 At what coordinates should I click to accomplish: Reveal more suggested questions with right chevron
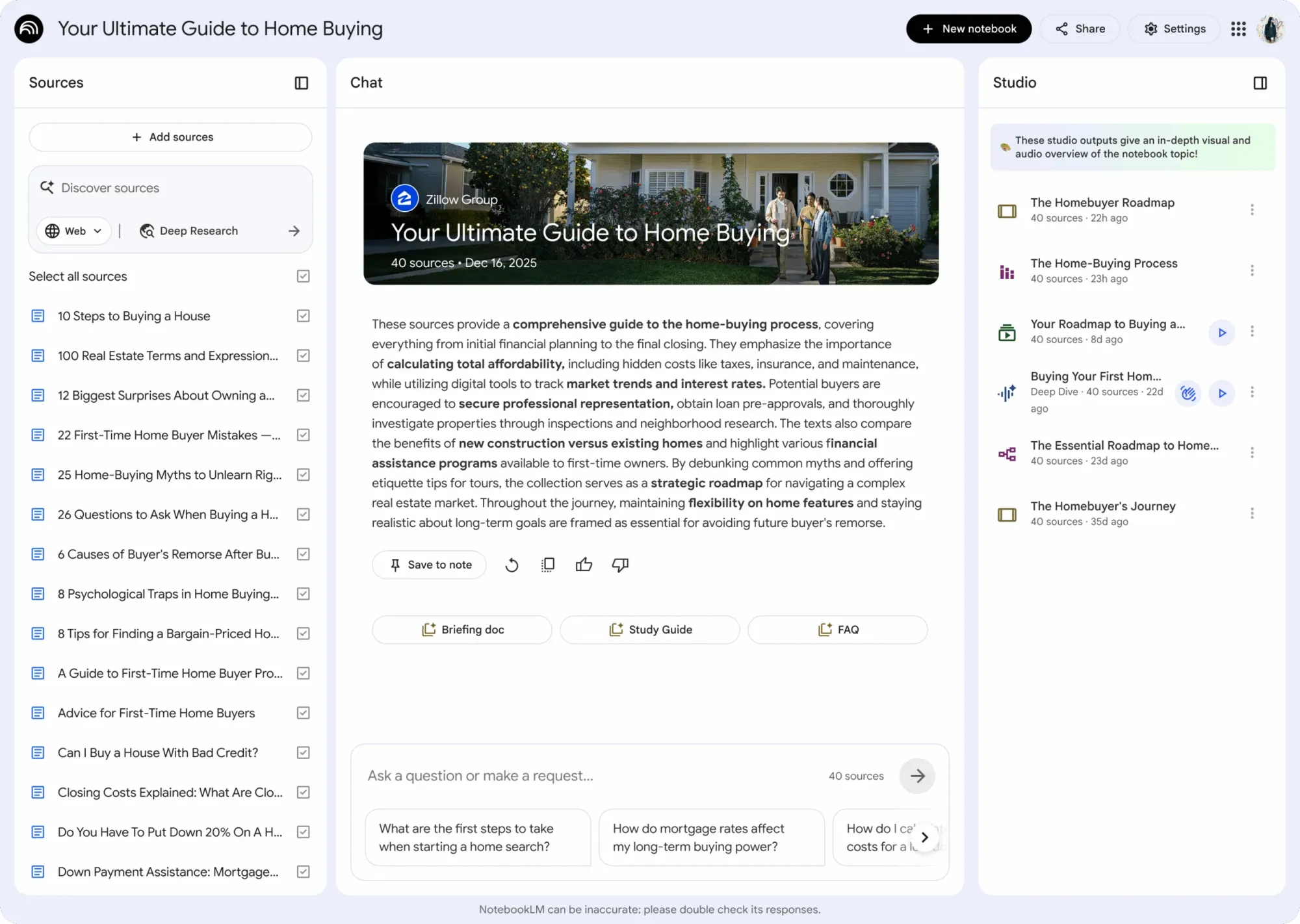coord(925,838)
